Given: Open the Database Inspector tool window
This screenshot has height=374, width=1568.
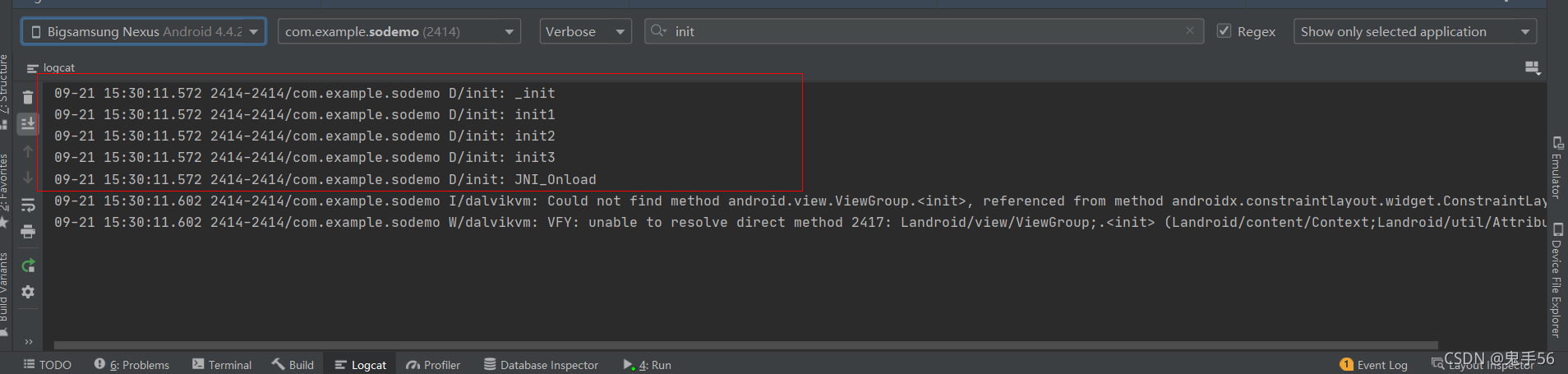Looking at the screenshot, I should (542, 365).
